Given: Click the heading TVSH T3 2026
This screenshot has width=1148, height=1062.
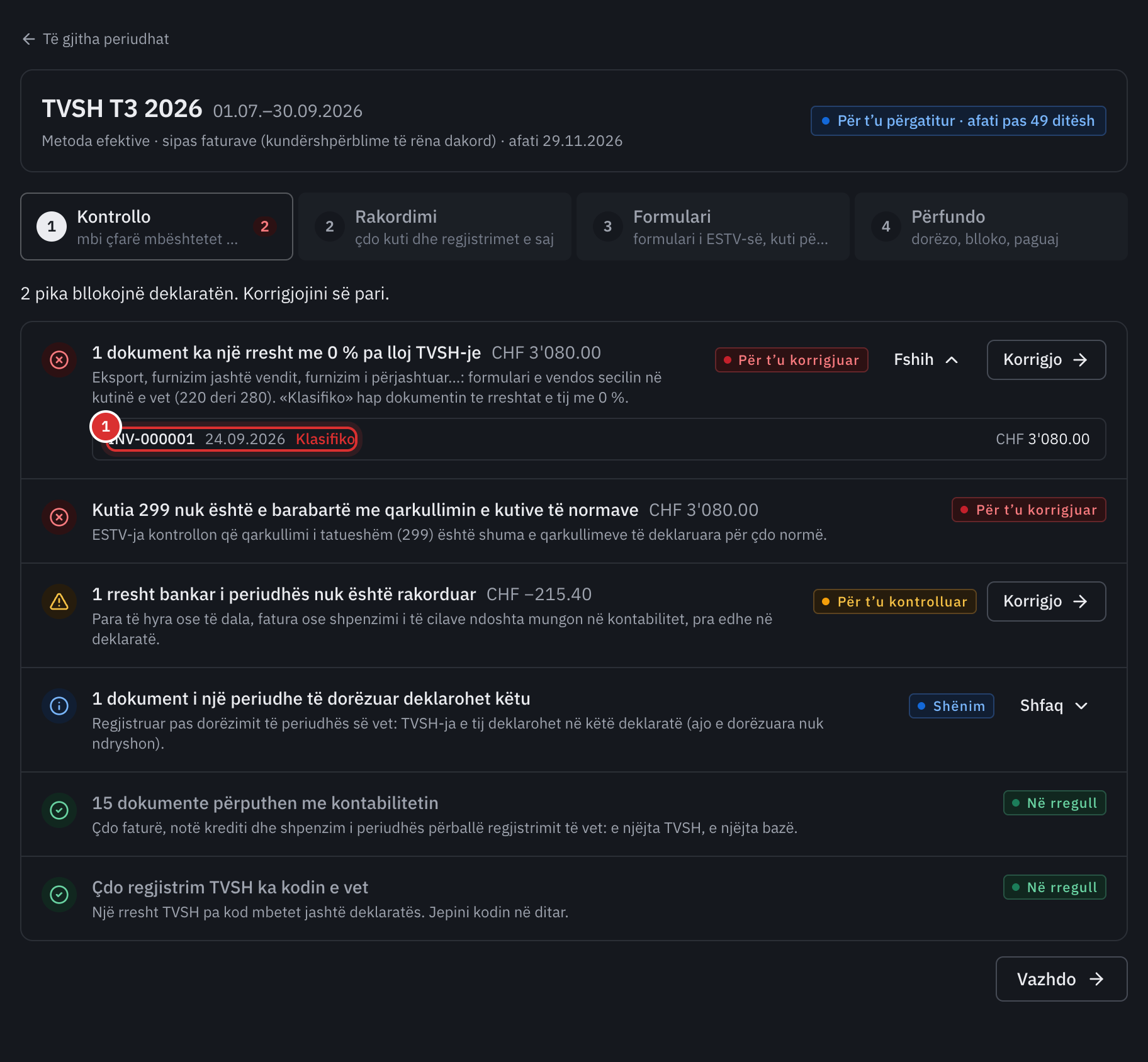Looking at the screenshot, I should click(x=122, y=109).
